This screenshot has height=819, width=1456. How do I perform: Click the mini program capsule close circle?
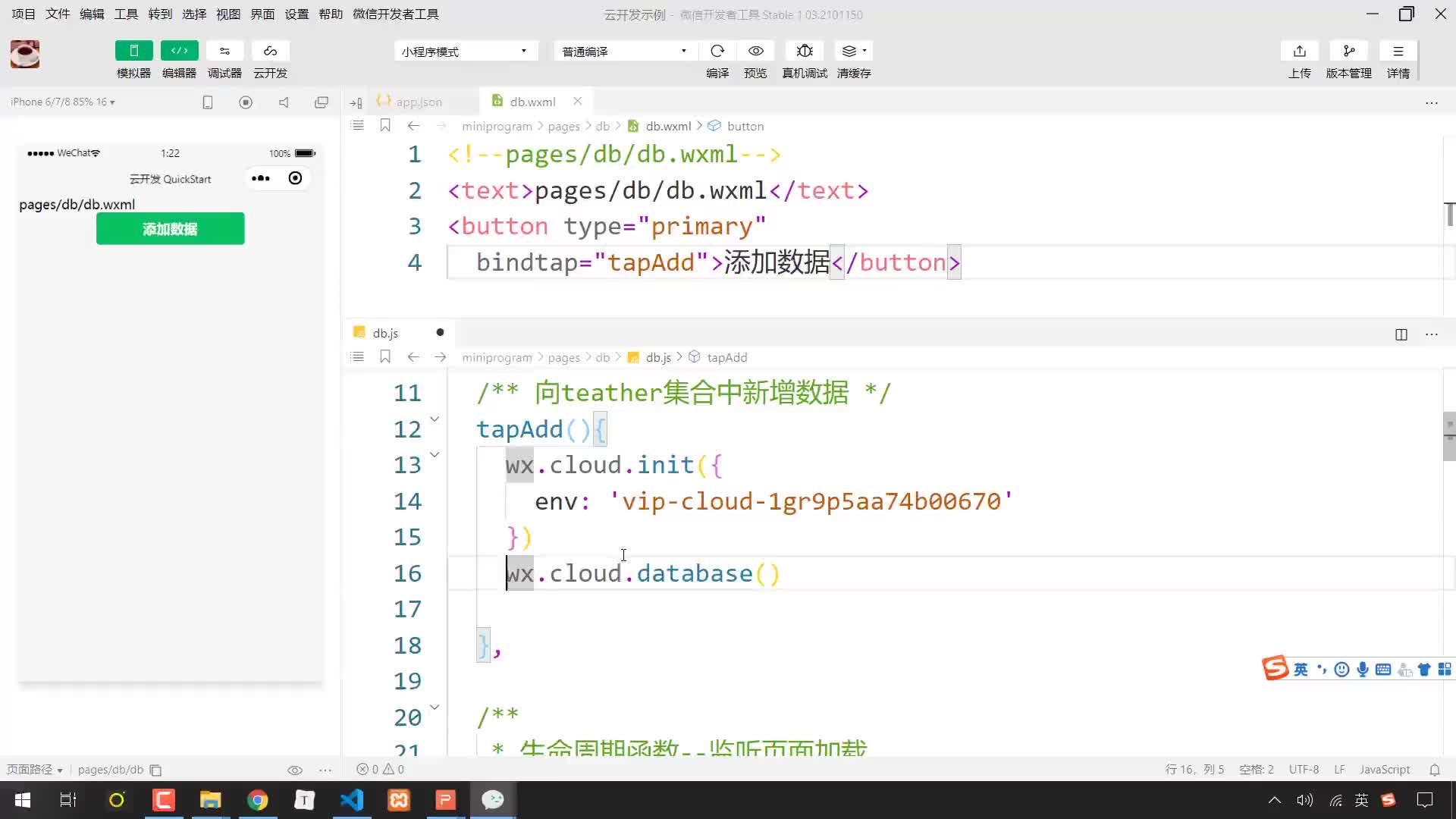point(295,178)
